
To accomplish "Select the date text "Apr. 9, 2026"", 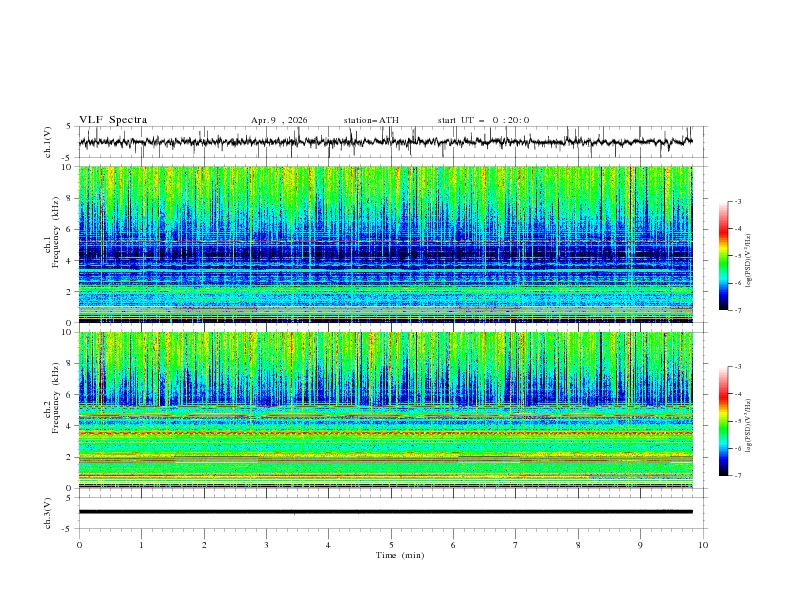I will click(279, 120).
